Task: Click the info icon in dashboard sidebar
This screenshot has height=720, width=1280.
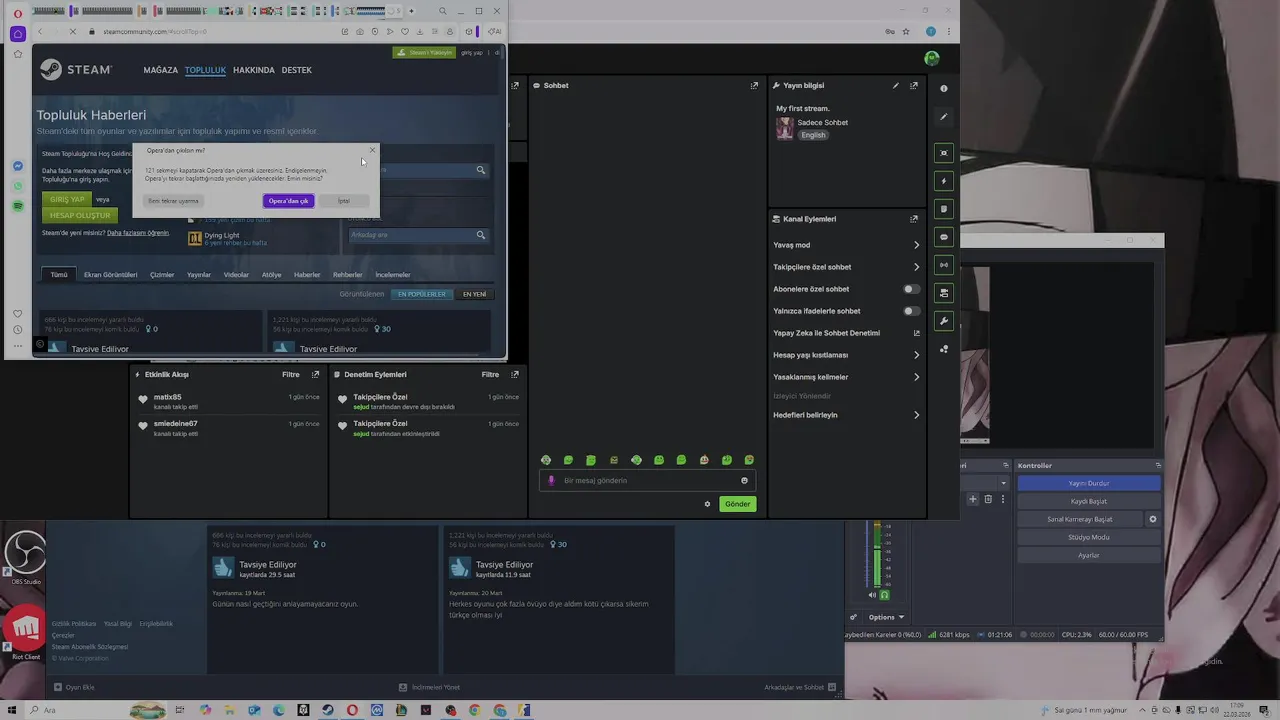Action: (944, 89)
